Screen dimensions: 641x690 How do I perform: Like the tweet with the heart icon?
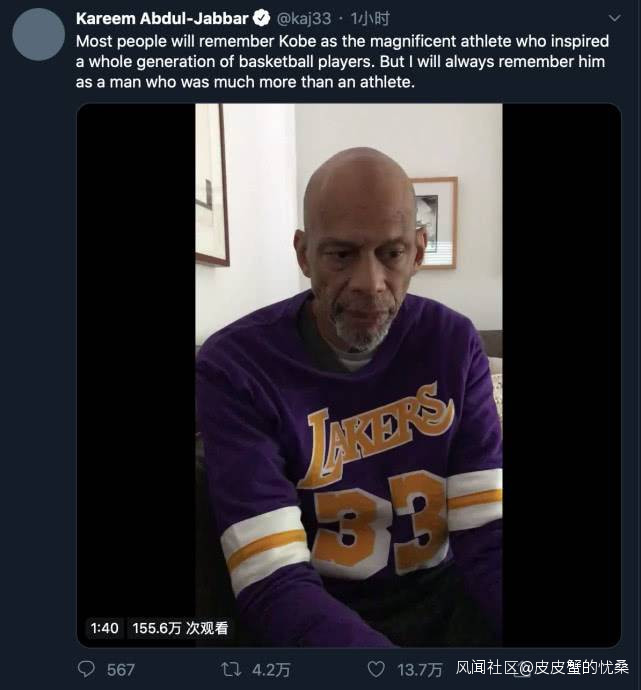click(x=376, y=669)
